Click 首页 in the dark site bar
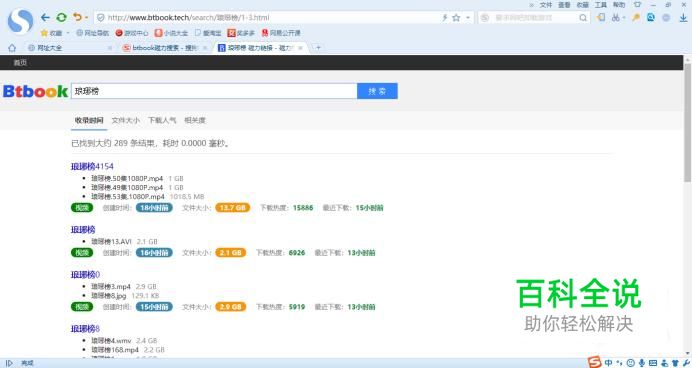The width and height of the screenshot is (692, 368). click(20, 63)
